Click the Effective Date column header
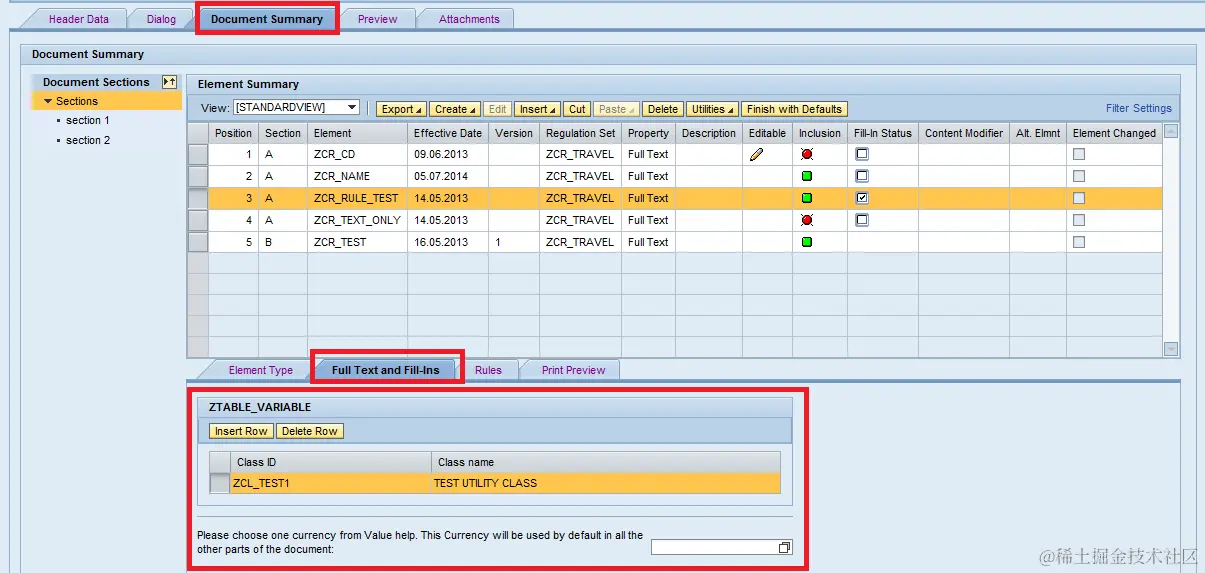Image resolution: width=1205 pixels, height=573 pixels. click(x=448, y=133)
